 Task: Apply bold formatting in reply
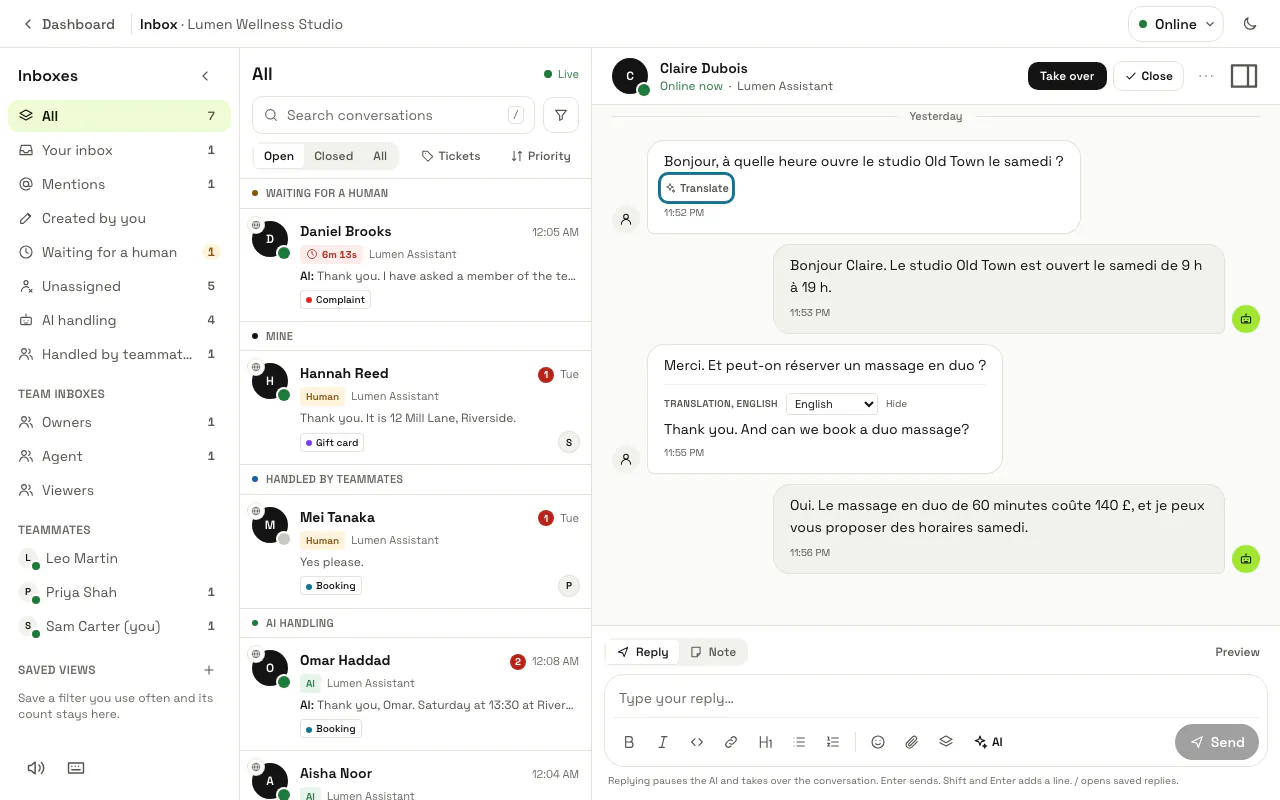coord(629,742)
